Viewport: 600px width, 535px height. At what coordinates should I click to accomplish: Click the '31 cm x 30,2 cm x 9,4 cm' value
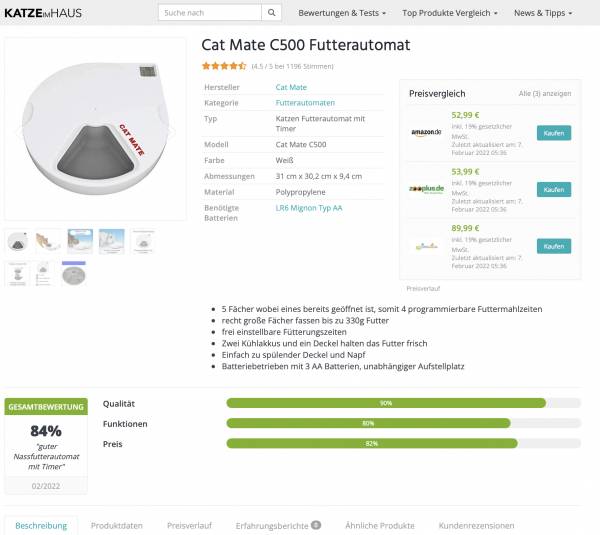(x=319, y=176)
